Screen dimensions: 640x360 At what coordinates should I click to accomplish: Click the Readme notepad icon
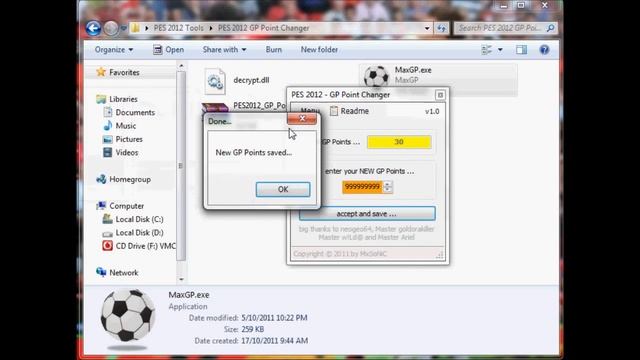click(x=333, y=111)
